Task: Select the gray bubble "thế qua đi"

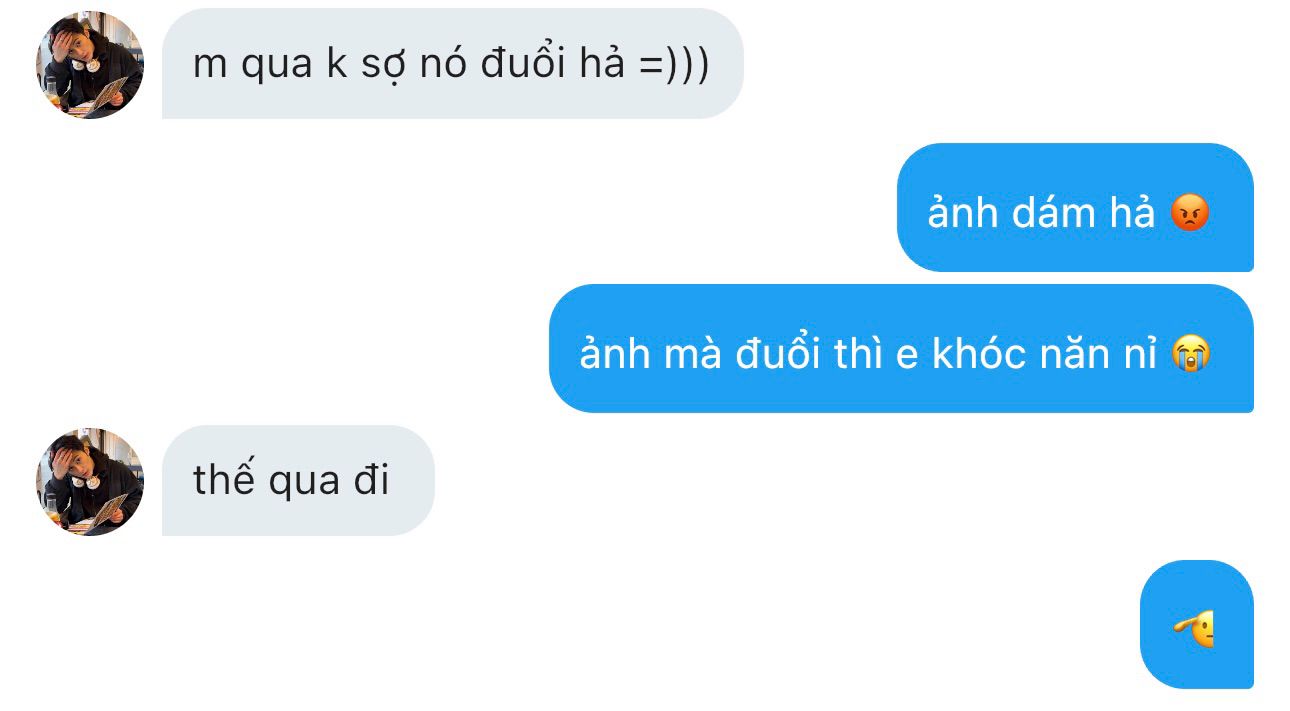Action: (x=298, y=481)
